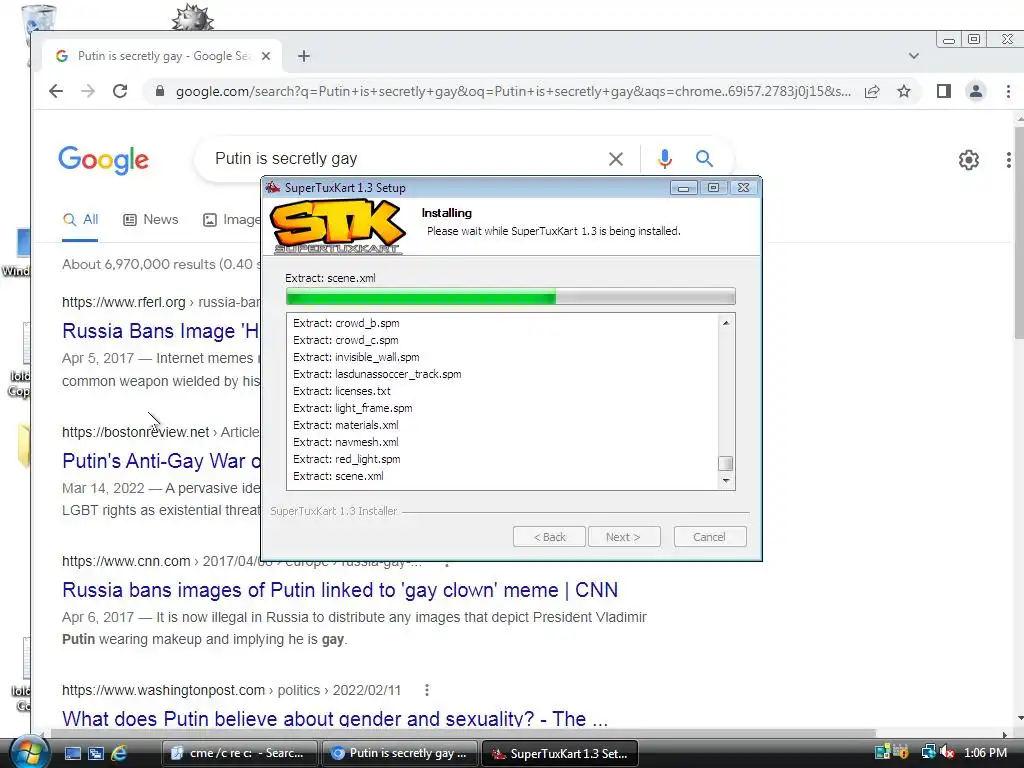This screenshot has width=1024, height=768.
Task: Switch to Chrome taskbar button
Action: pyautogui.click(x=400, y=753)
